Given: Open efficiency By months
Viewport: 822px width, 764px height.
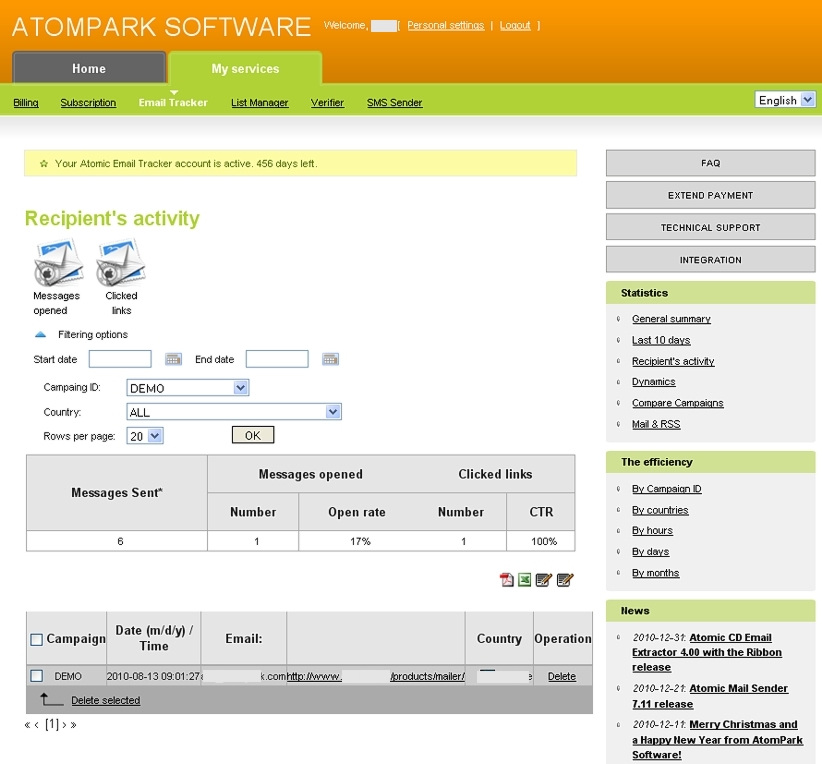Looking at the screenshot, I should coord(655,573).
